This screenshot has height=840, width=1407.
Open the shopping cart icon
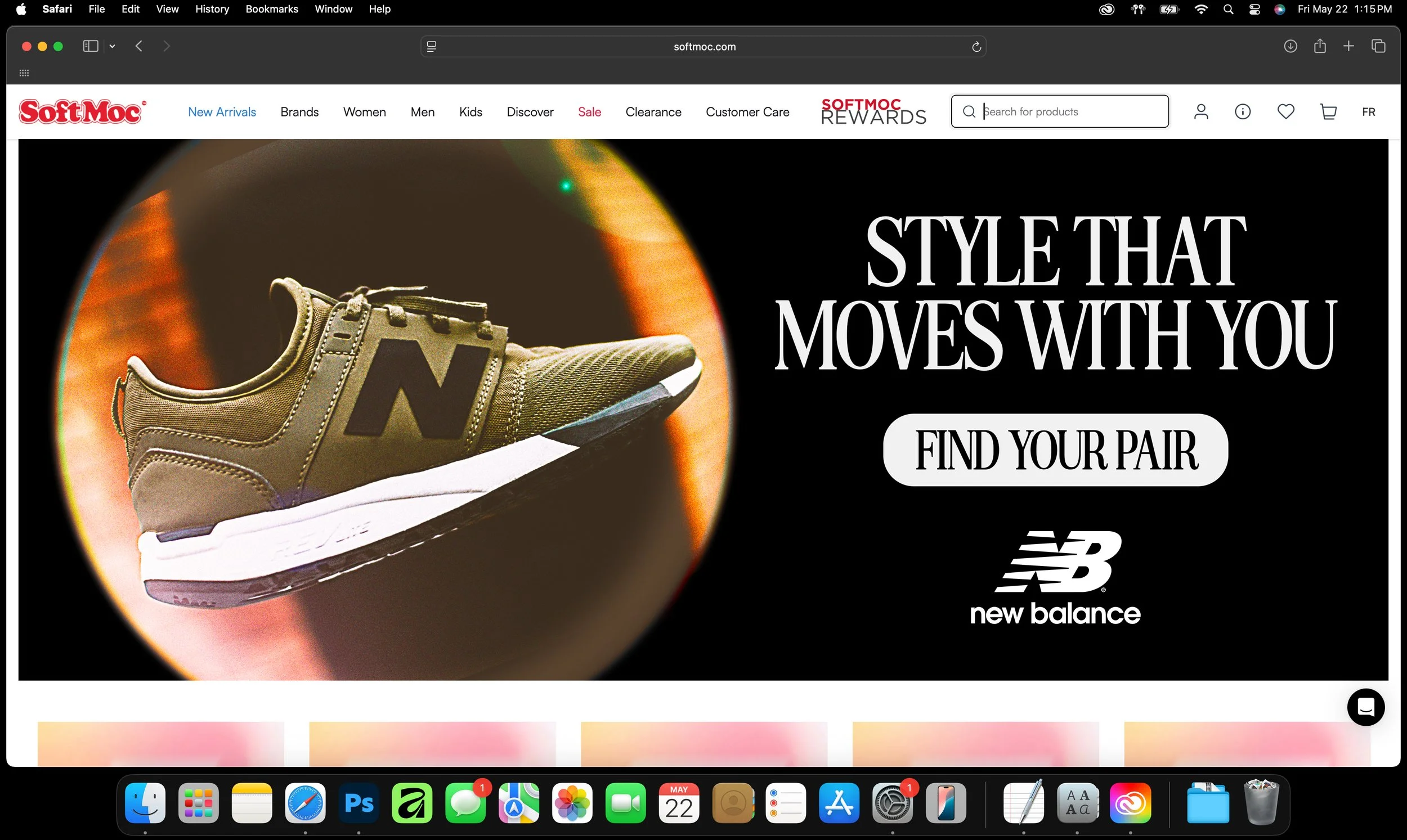click(x=1328, y=111)
